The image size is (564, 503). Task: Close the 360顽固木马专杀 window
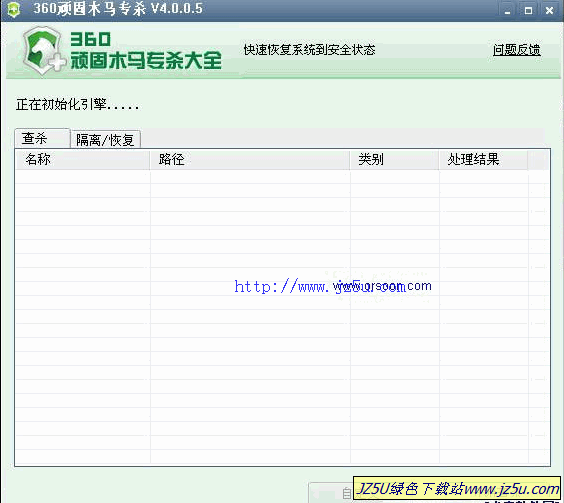point(549,10)
